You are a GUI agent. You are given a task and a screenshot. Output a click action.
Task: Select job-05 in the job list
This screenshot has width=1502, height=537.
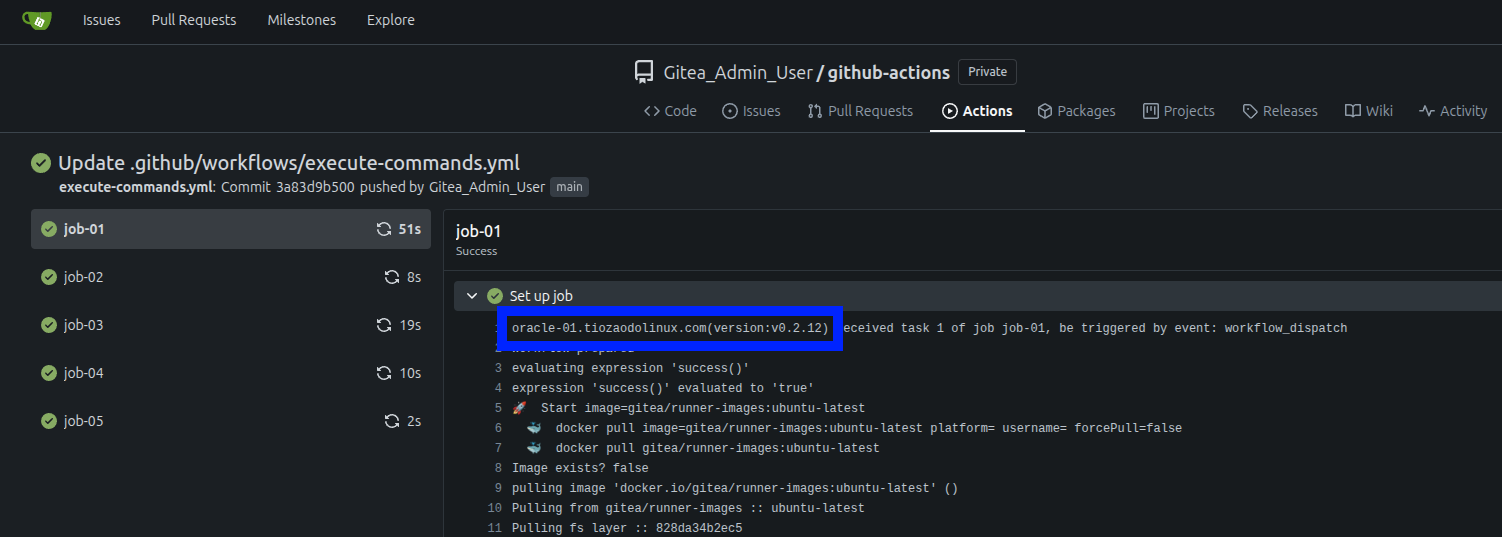[x=231, y=421]
